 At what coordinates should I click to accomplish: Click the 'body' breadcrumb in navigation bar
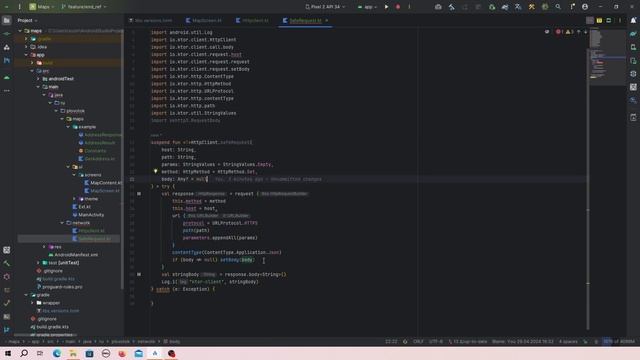172,342
